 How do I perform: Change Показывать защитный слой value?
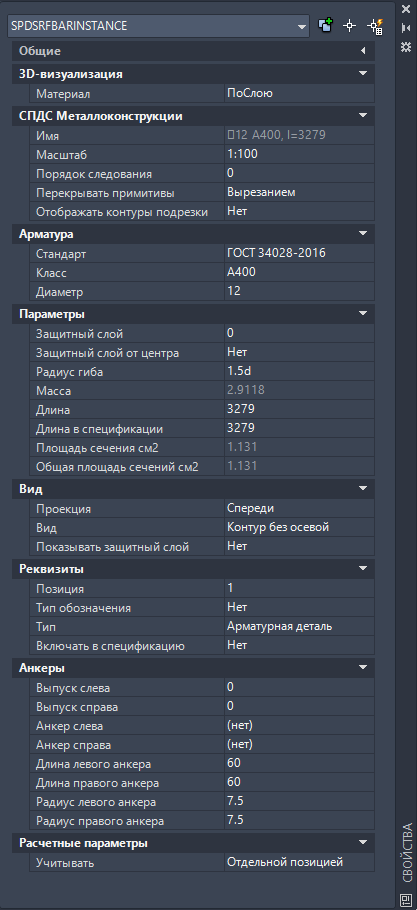pyautogui.click(x=299, y=547)
